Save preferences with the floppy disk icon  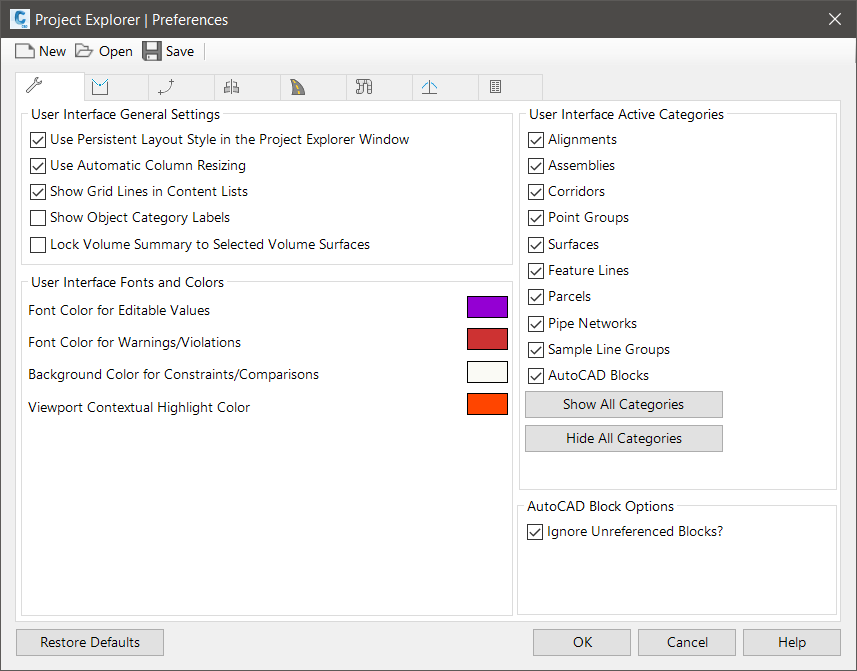tap(152, 51)
